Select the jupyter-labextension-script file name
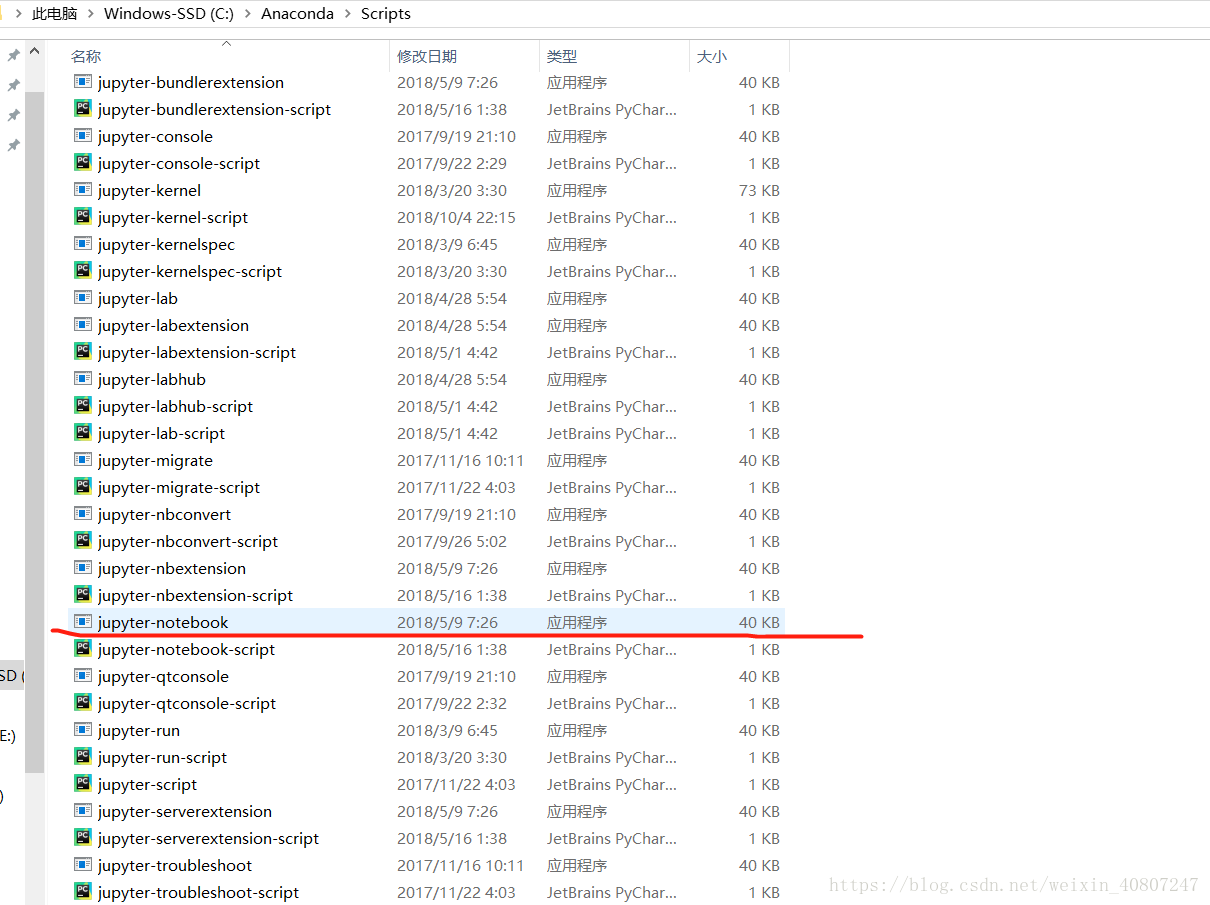Screen dimensions: 1210x905 pyautogui.click(x=197, y=352)
